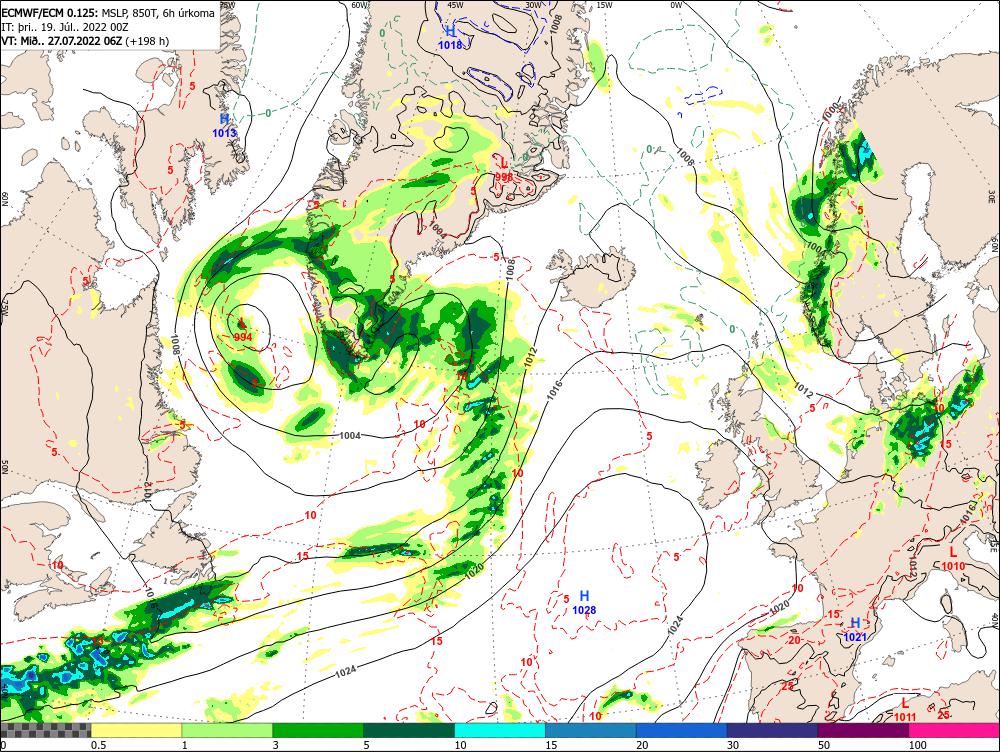Click the dark green 5–10 legend swatch
Image resolution: width=1000 pixels, height=752 pixels.
(x=409, y=730)
